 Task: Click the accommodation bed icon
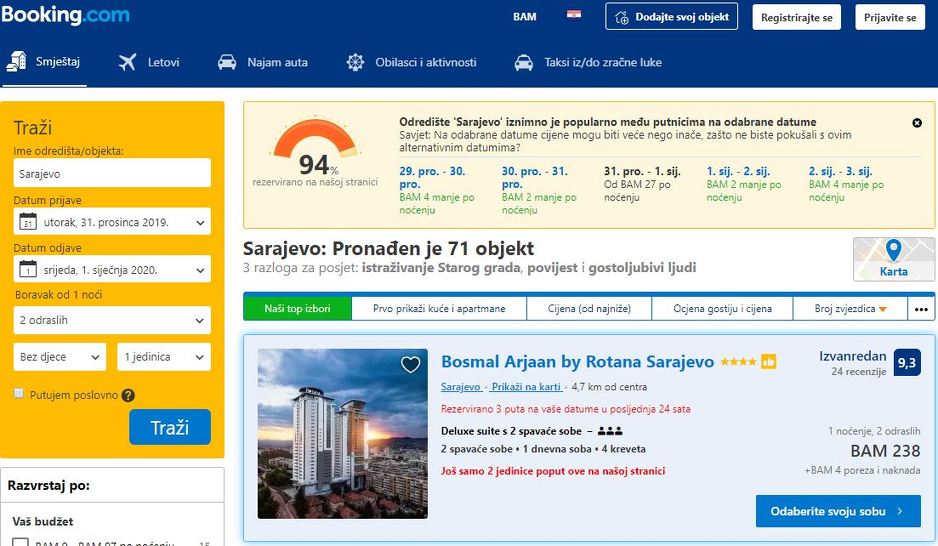click(16, 61)
